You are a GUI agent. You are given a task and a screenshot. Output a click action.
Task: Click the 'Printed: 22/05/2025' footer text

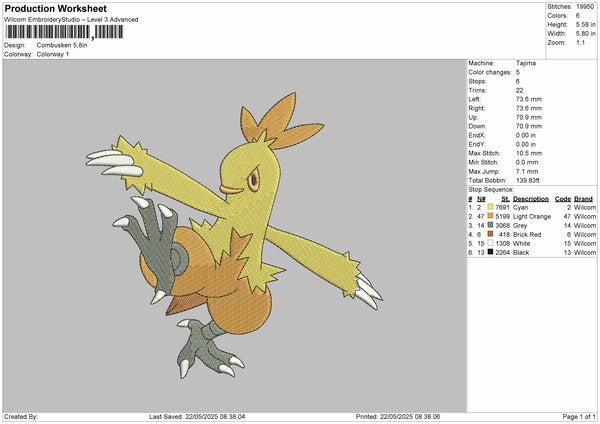(398, 417)
